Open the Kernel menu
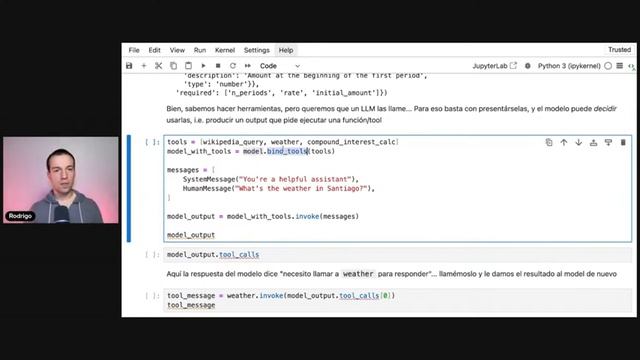Viewport: 640px width, 360px height. coord(224,50)
